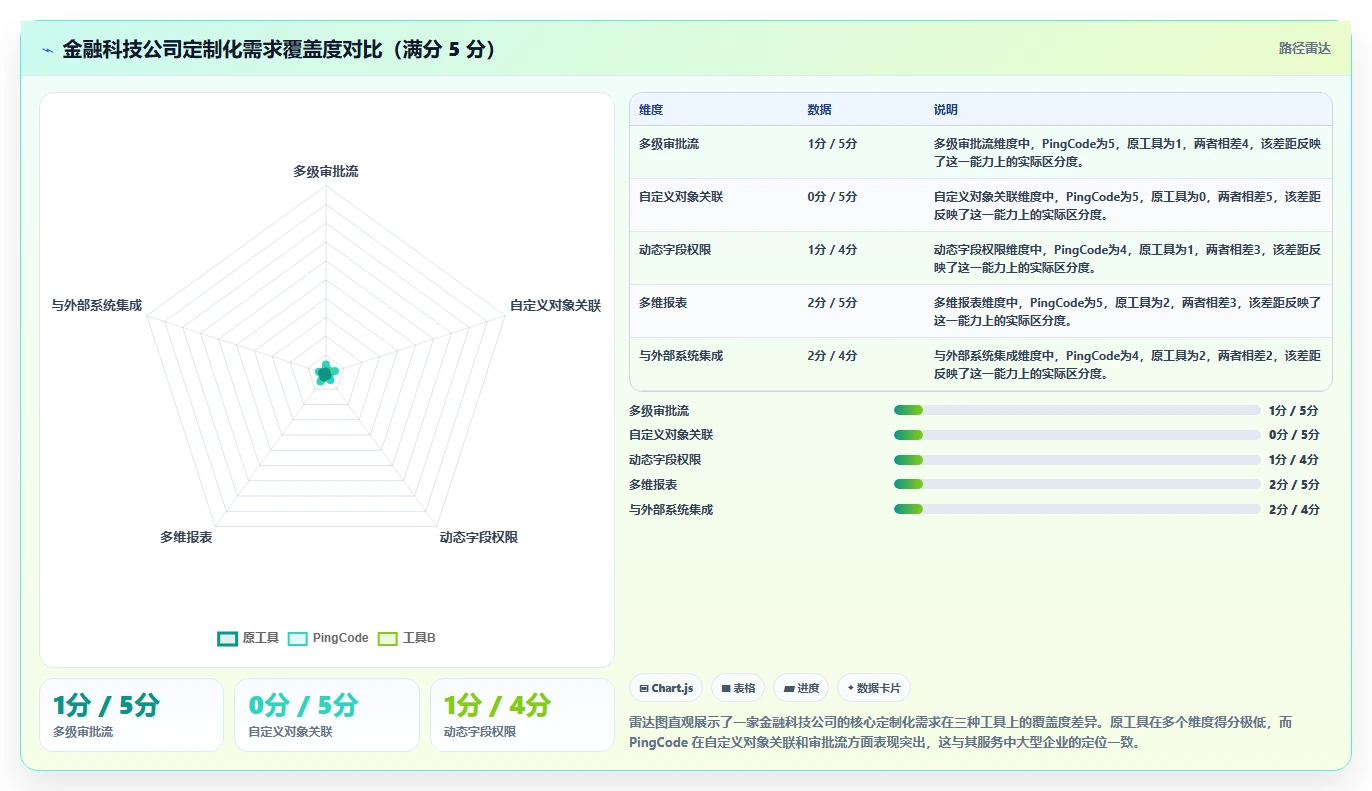Click the 与外部系统集成 radar axis label
Screen dimensions: 1372x791
[97, 306]
